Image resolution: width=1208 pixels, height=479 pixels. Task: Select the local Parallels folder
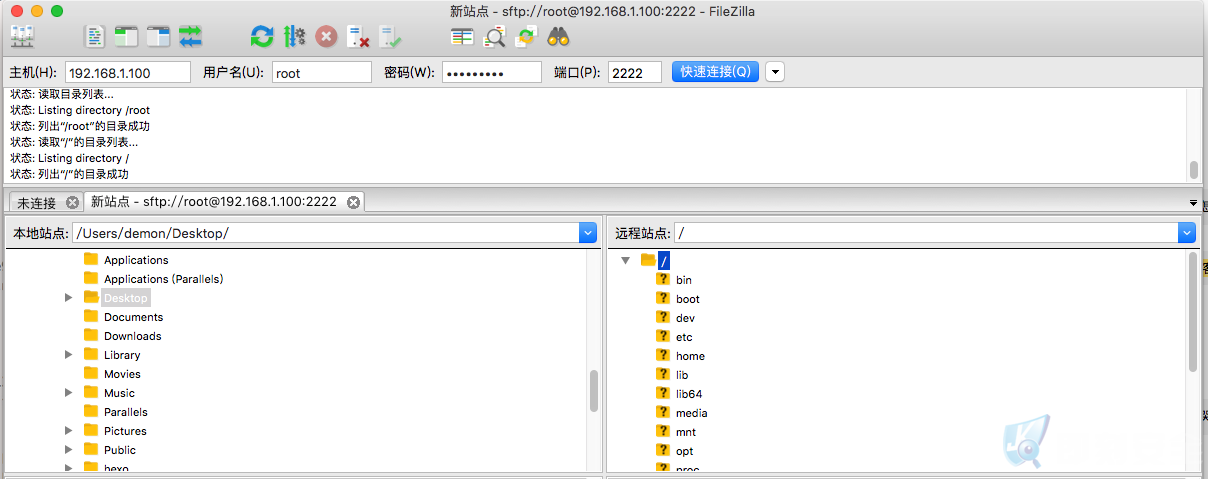125,412
